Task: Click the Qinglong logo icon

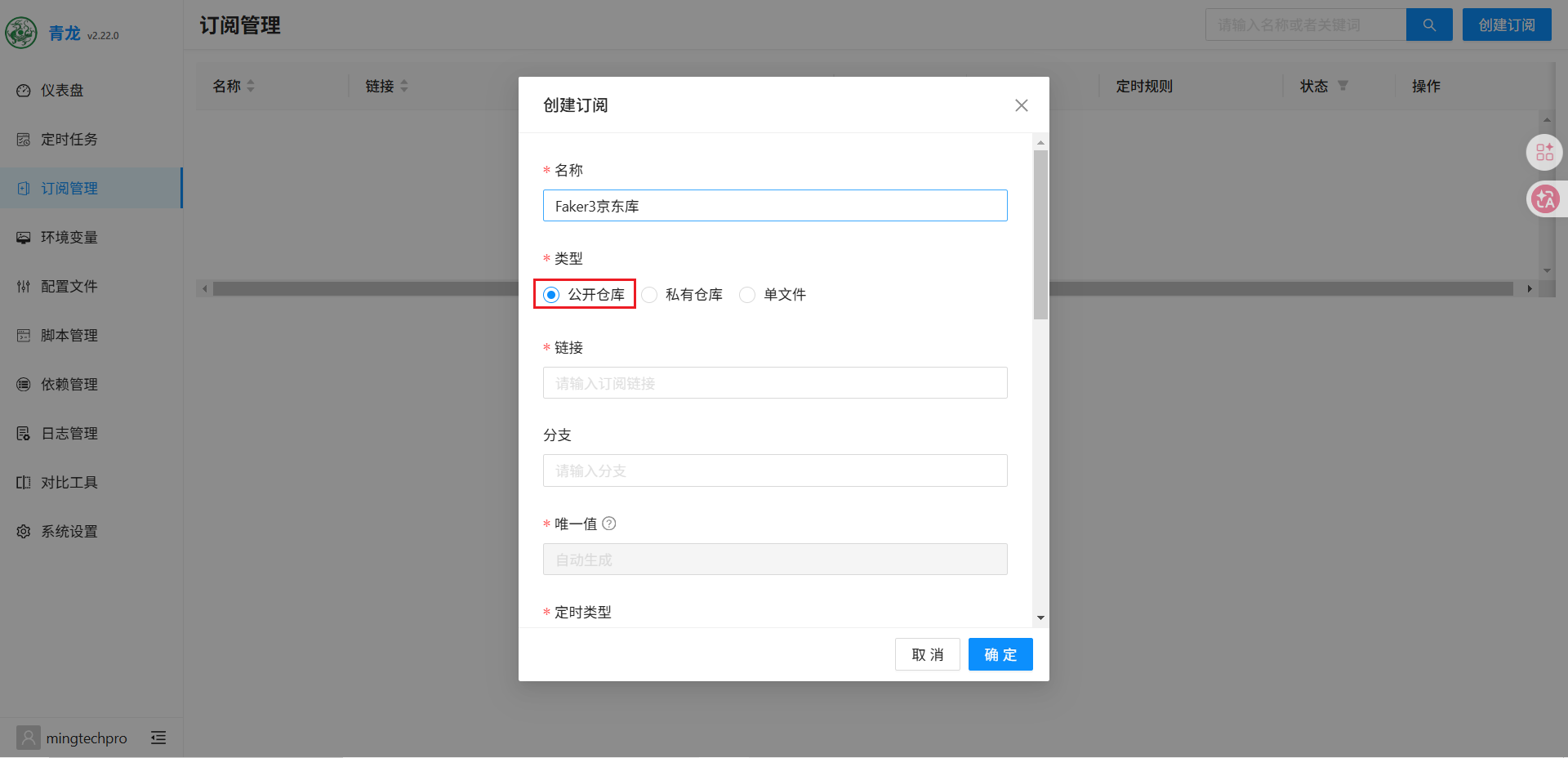Action: point(21,33)
